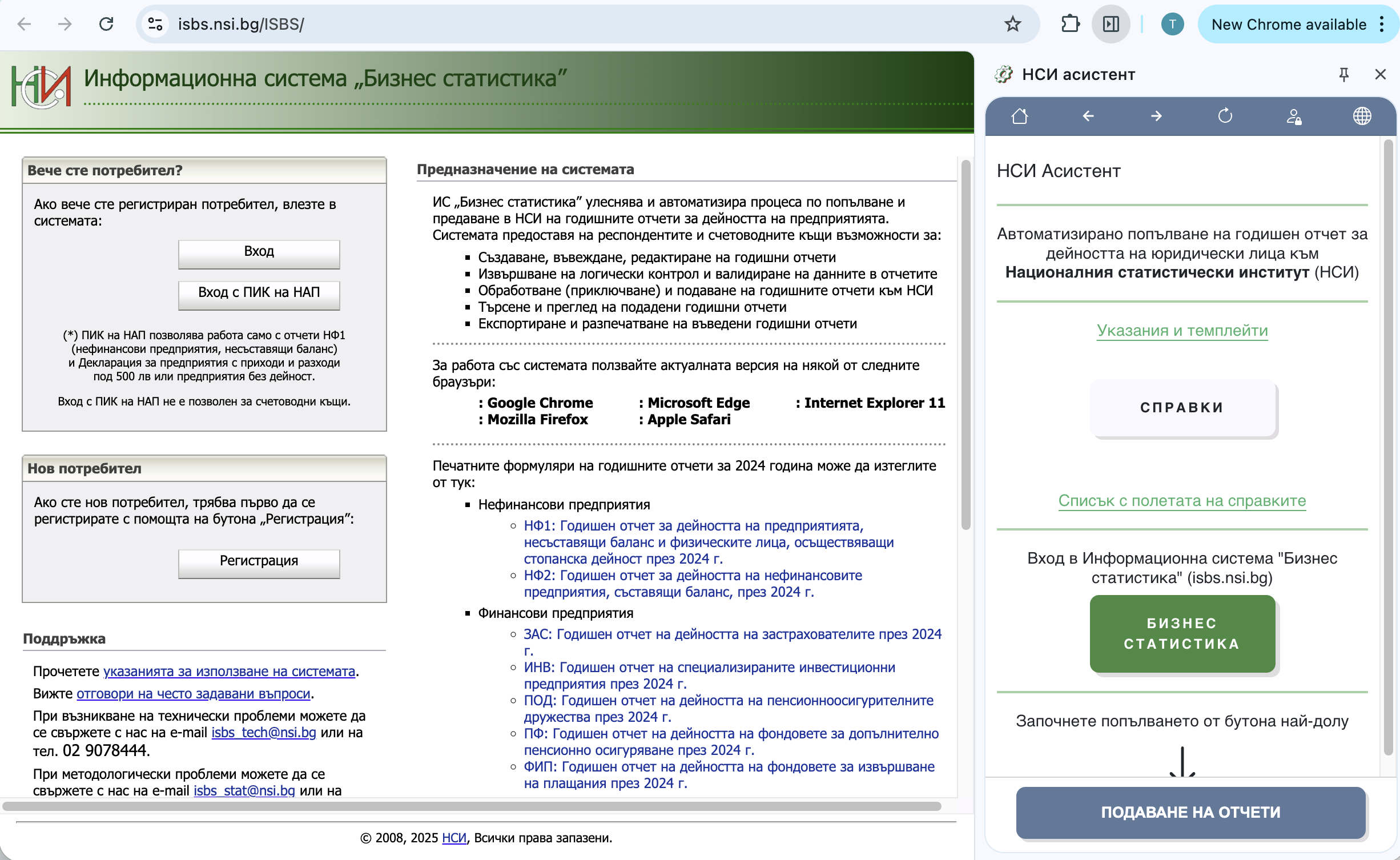Bookmark this page with the star icon
The image size is (1400, 860).
pos(1013,24)
